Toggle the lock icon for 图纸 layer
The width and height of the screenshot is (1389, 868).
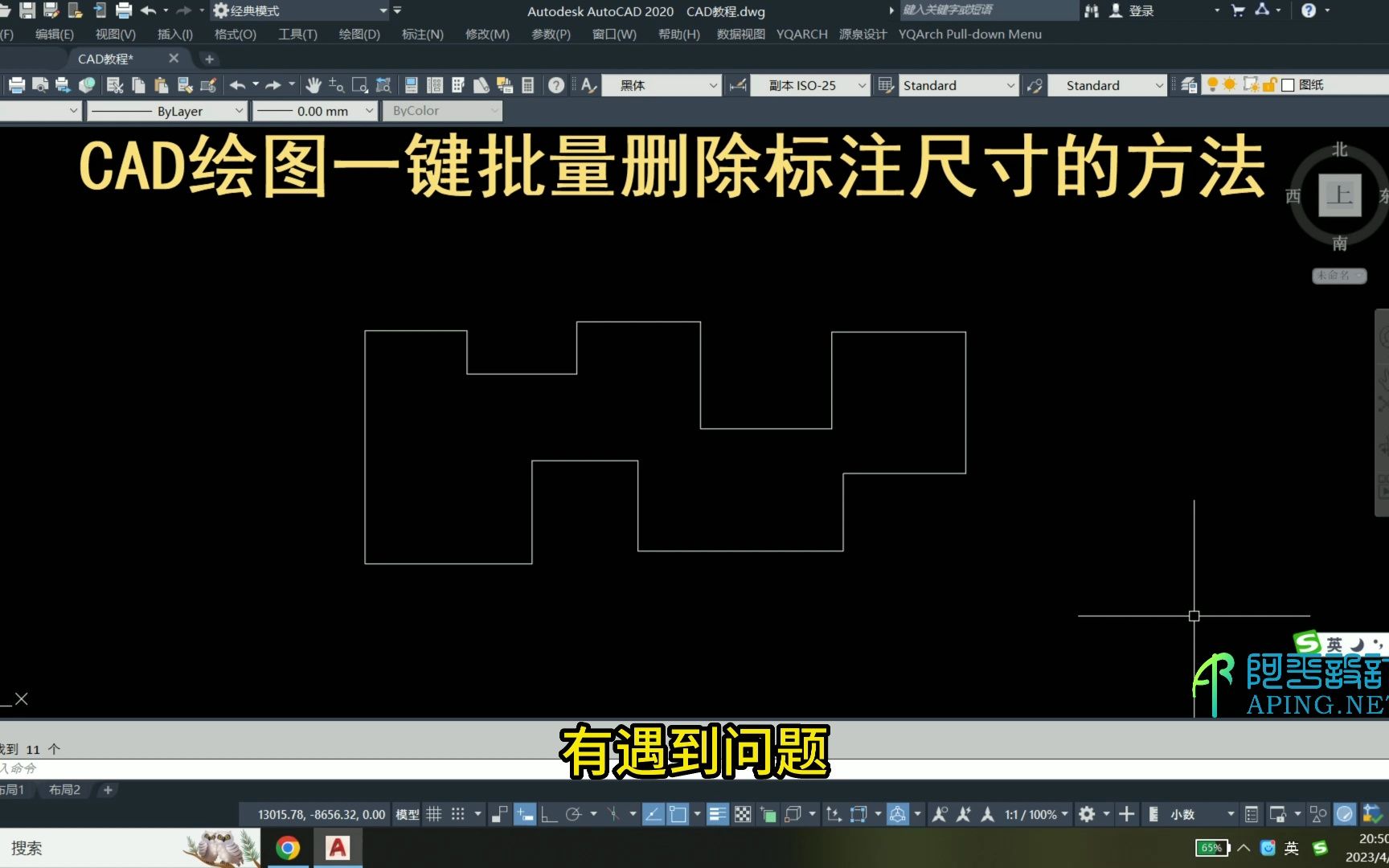click(1270, 84)
